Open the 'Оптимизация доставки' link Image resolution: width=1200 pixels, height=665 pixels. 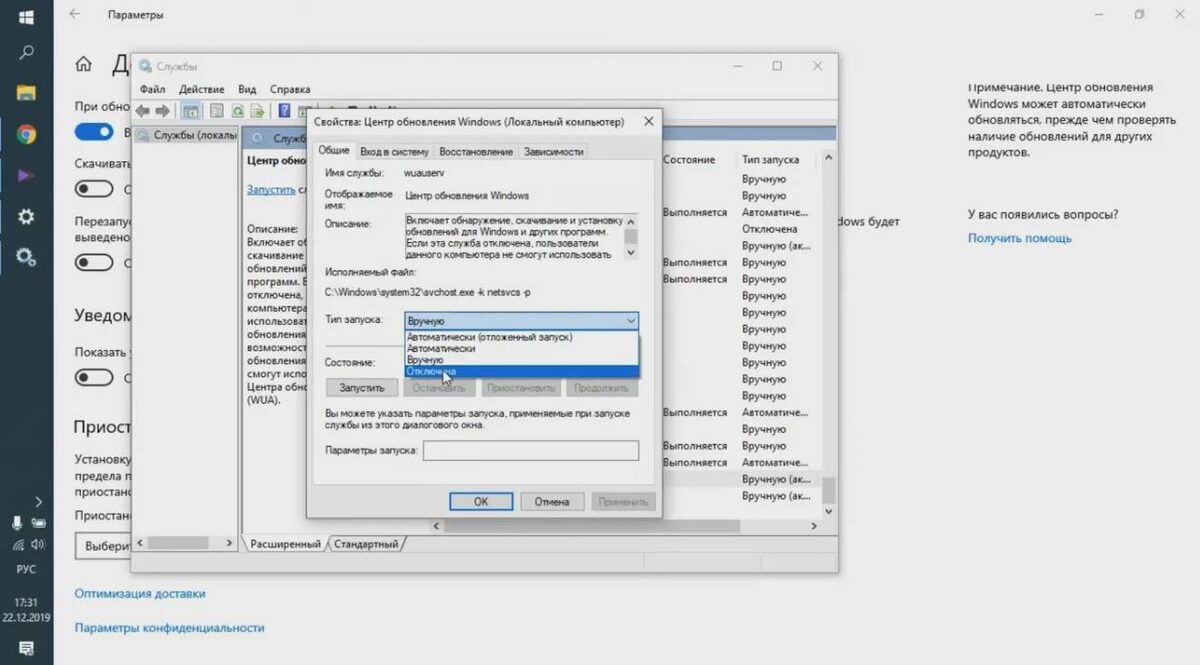tap(140, 593)
